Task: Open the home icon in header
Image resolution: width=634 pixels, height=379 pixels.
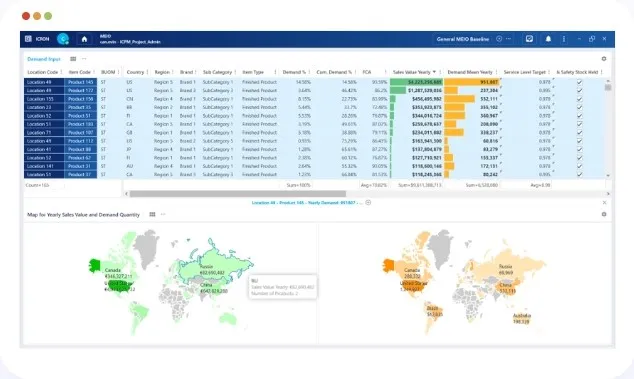Action: [84, 39]
